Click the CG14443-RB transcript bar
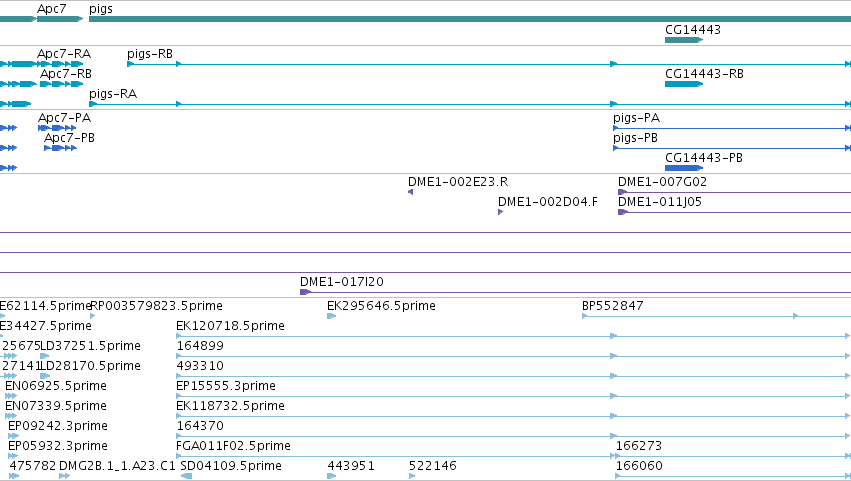Image resolution: width=851 pixels, height=481 pixels. [x=684, y=84]
